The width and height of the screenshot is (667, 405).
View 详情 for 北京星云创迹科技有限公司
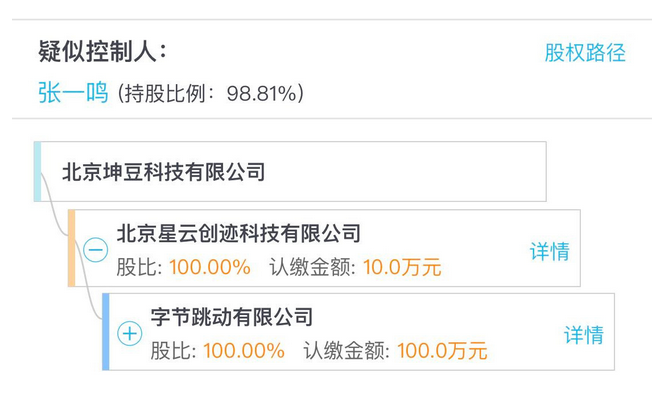549,251
